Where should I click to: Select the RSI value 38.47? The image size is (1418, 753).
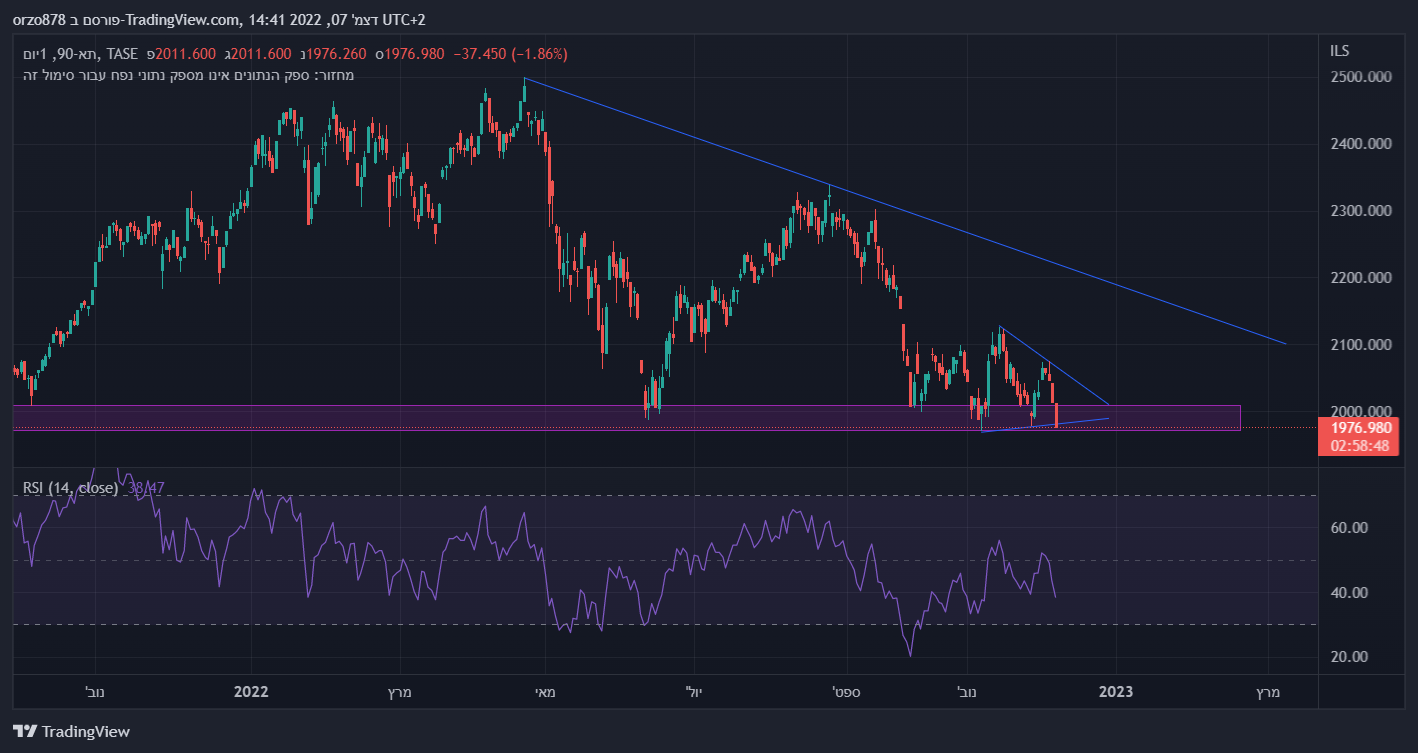146,488
